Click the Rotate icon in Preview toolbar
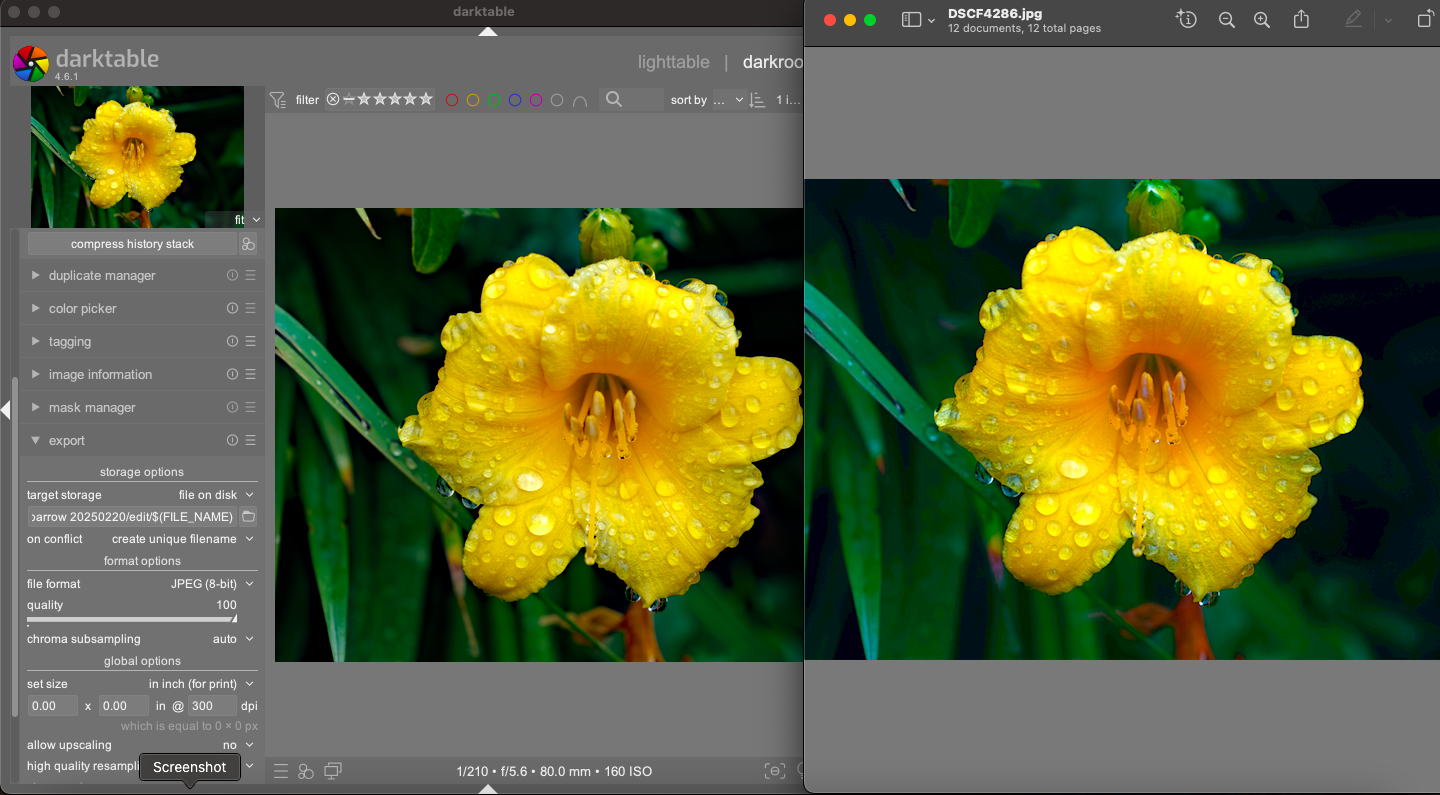1440x795 pixels. tap(1426, 19)
